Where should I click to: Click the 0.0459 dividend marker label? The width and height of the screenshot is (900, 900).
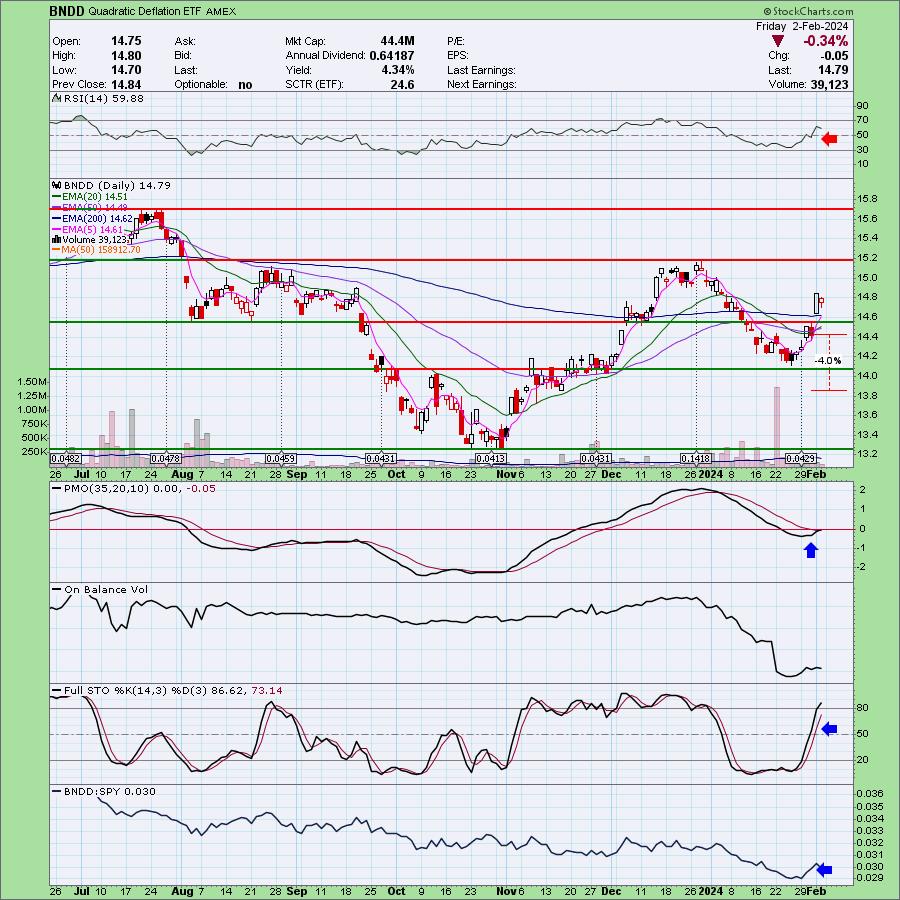point(281,459)
